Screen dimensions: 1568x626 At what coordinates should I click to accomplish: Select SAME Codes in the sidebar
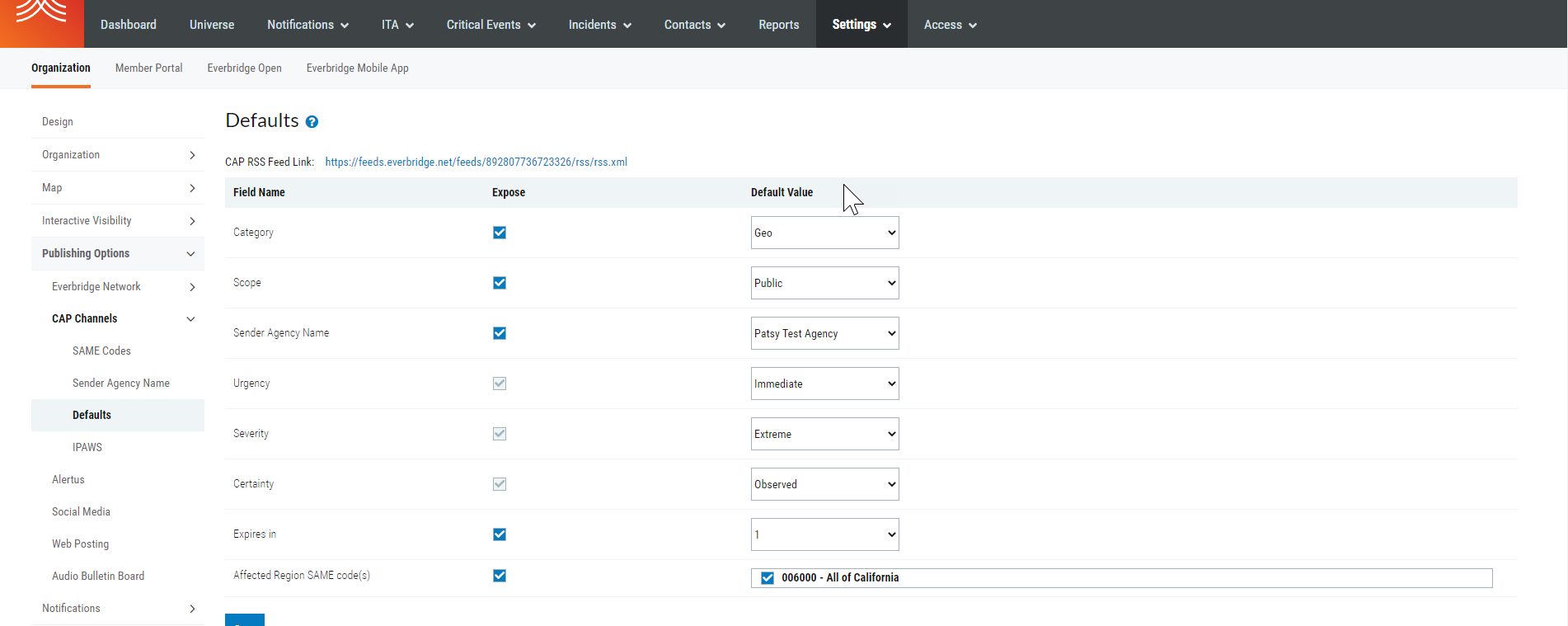click(x=101, y=351)
